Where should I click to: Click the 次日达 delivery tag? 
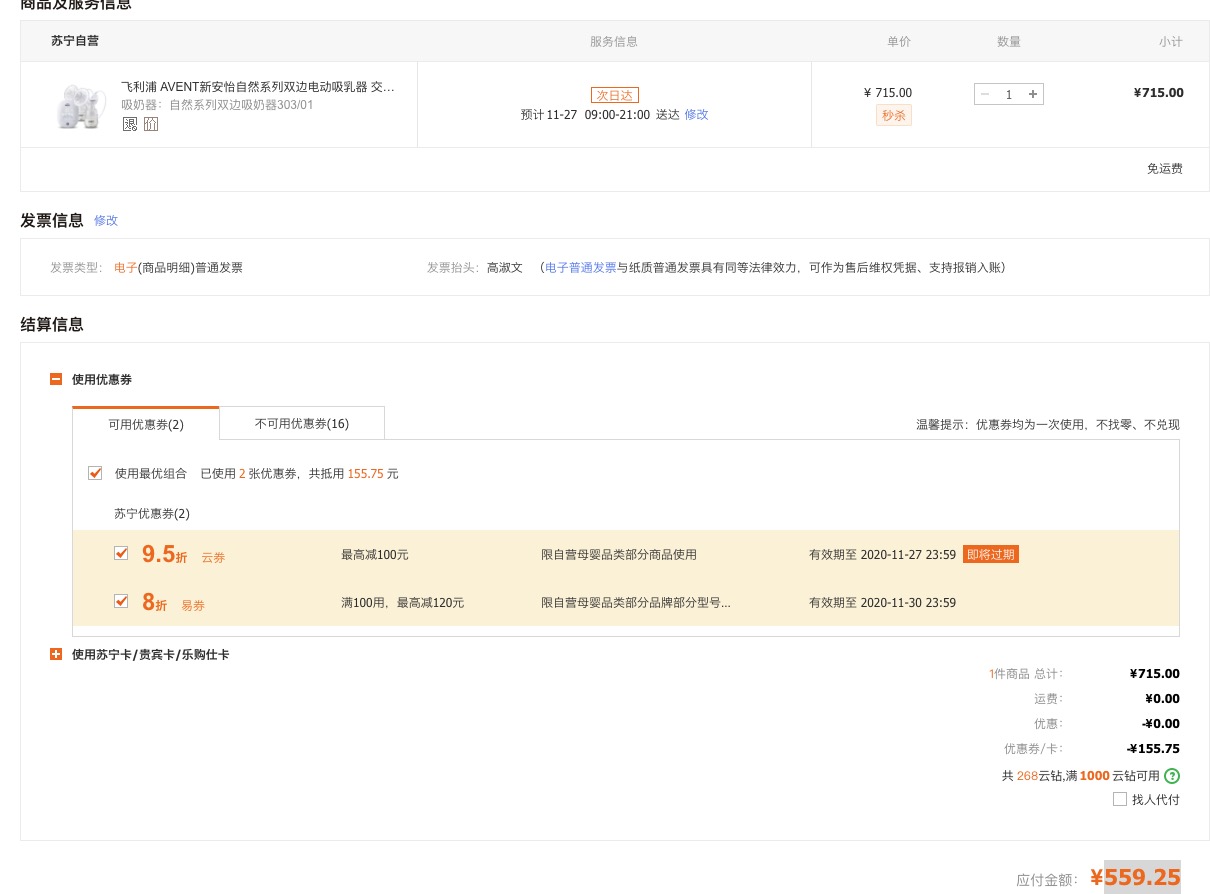(615, 95)
